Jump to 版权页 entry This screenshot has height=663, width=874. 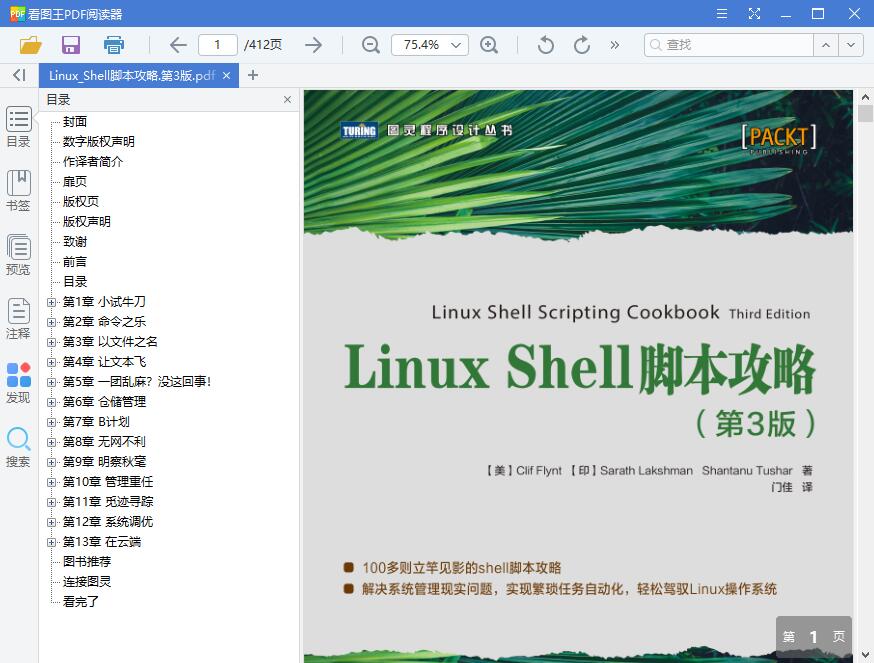tap(81, 201)
